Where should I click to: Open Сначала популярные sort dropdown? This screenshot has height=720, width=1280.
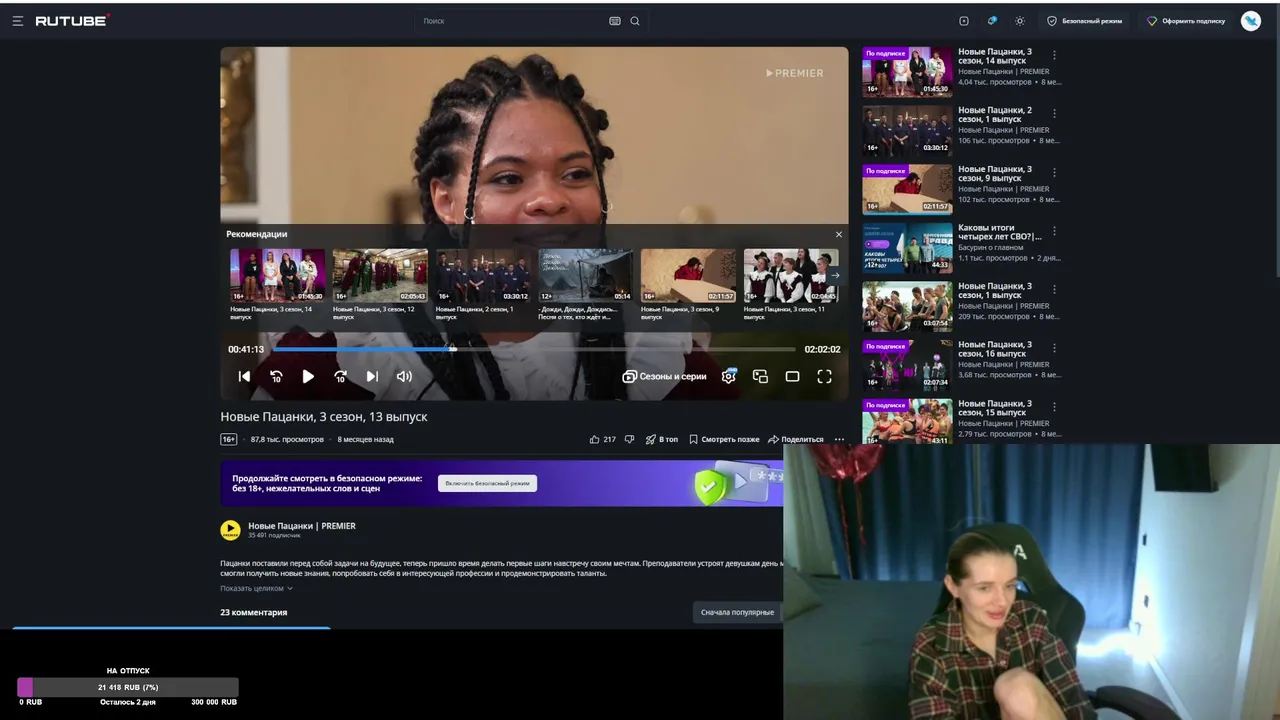tap(737, 612)
